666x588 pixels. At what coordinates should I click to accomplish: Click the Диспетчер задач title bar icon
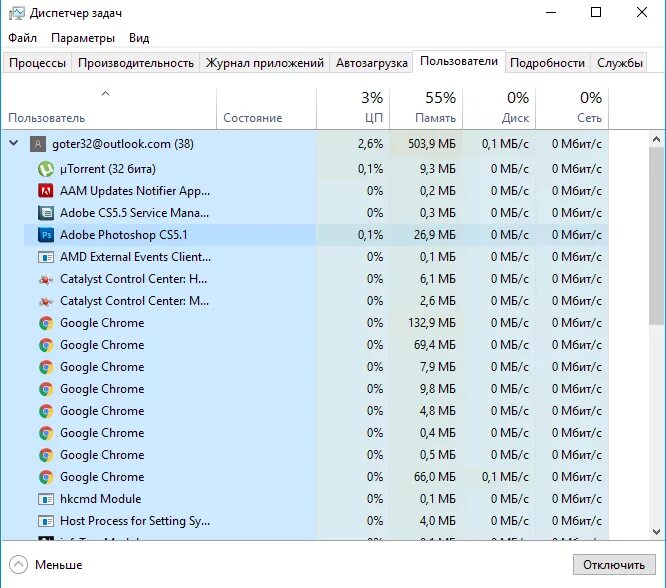[16, 13]
